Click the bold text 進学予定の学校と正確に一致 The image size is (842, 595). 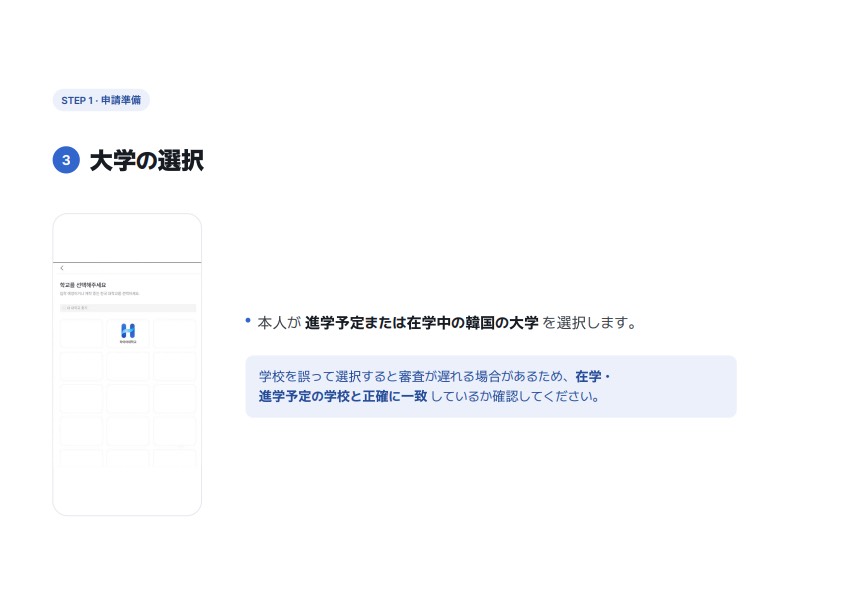click(x=343, y=396)
